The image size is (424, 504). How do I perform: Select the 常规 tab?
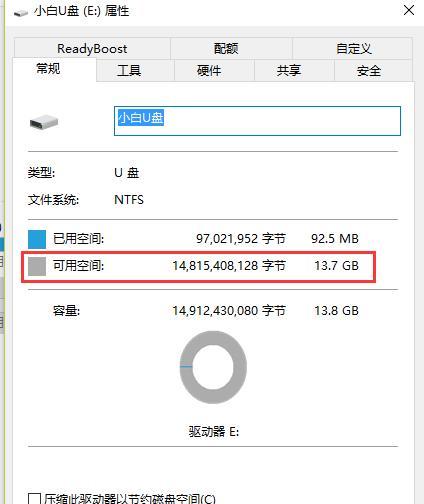tap(49, 69)
